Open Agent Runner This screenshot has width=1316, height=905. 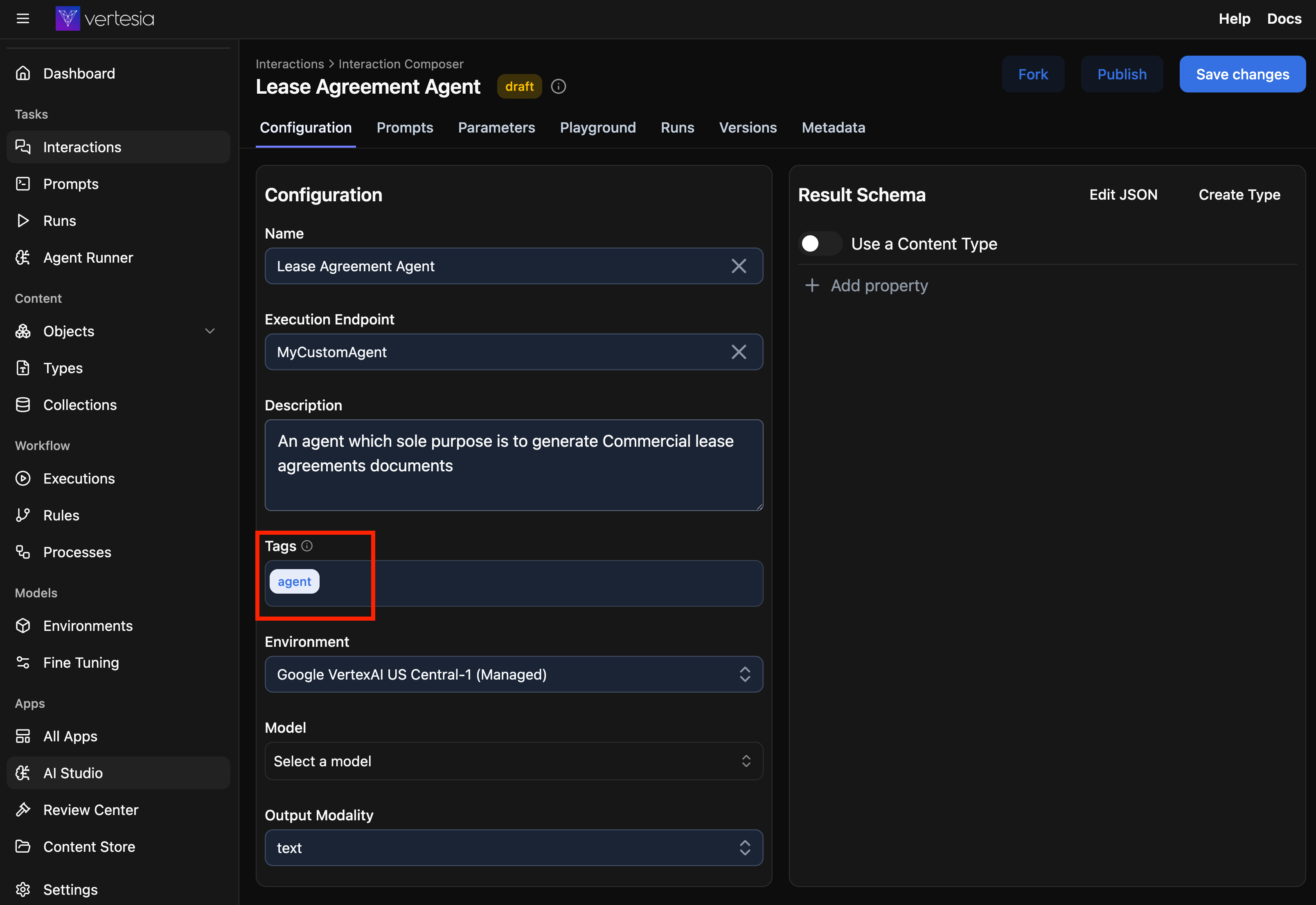(x=118, y=257)
